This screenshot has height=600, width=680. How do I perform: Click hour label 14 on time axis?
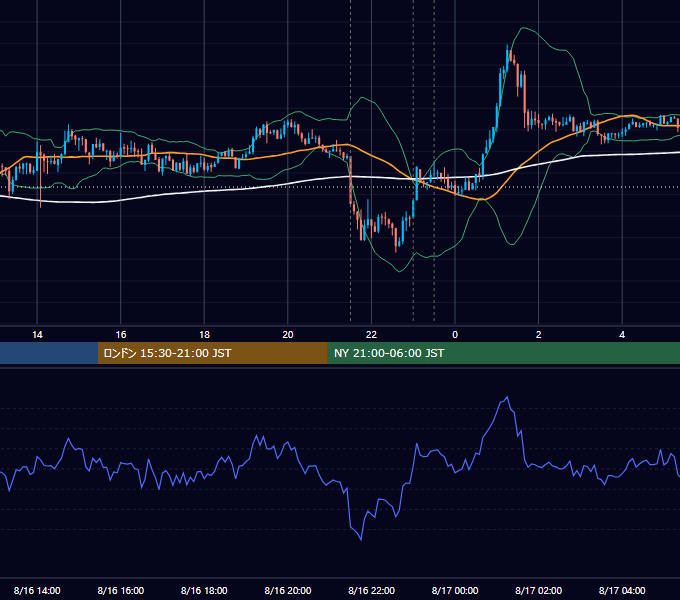coord(37,335)
